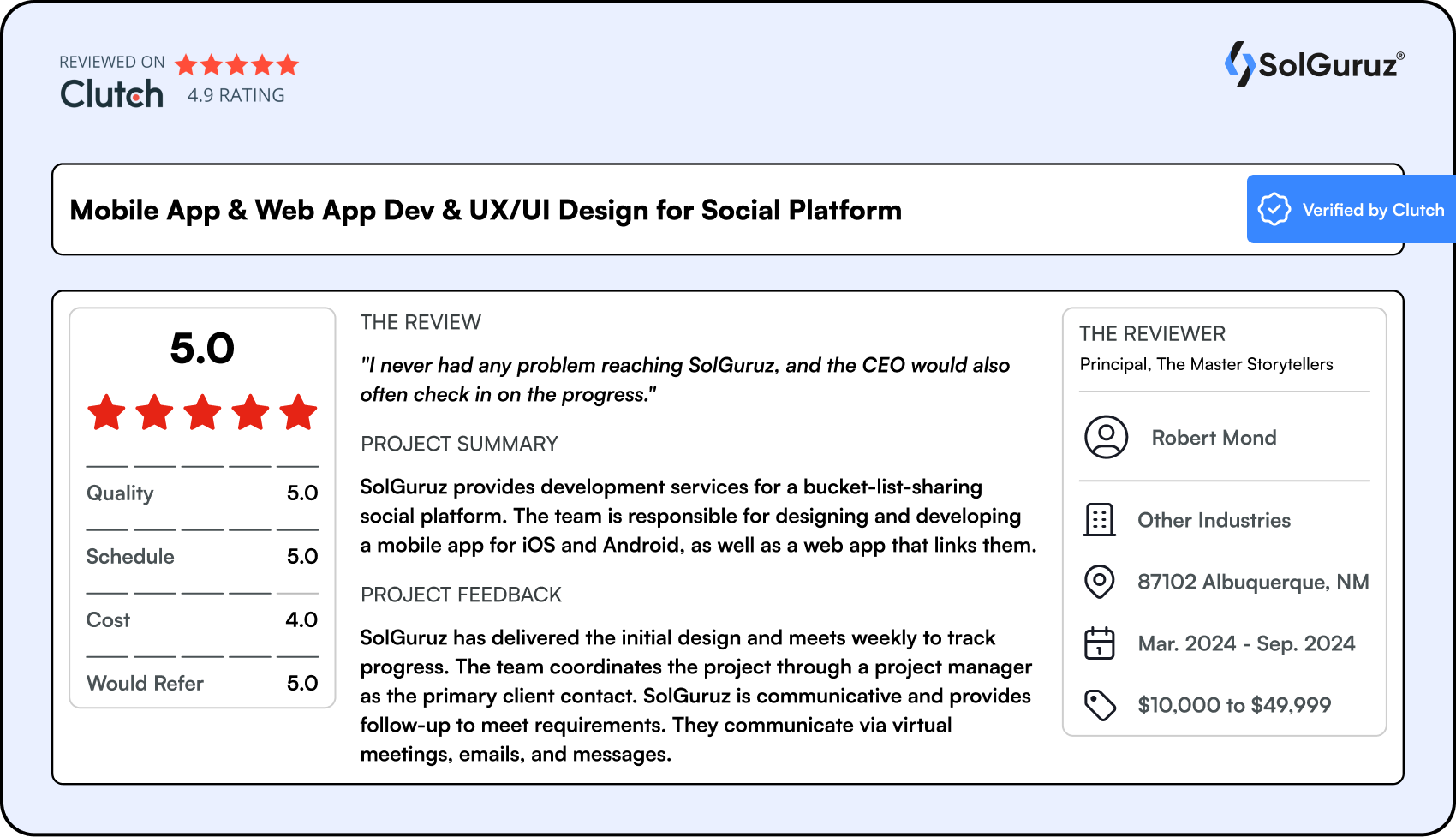Click the project feedback paragraph
This screenshot has height=837, width=1456.
(695, 696)
